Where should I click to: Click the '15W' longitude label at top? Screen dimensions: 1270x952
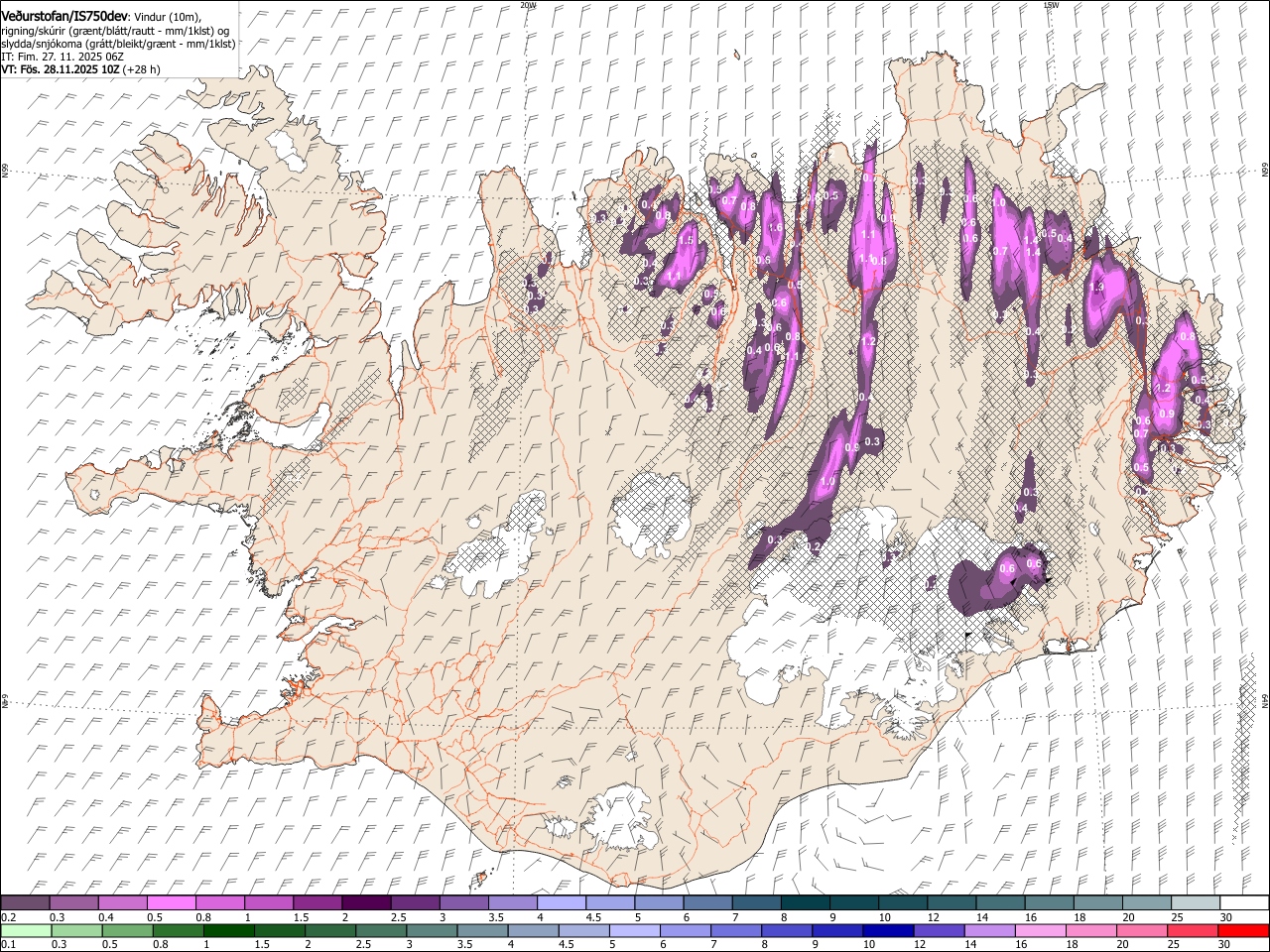(x=1051, y=5)
